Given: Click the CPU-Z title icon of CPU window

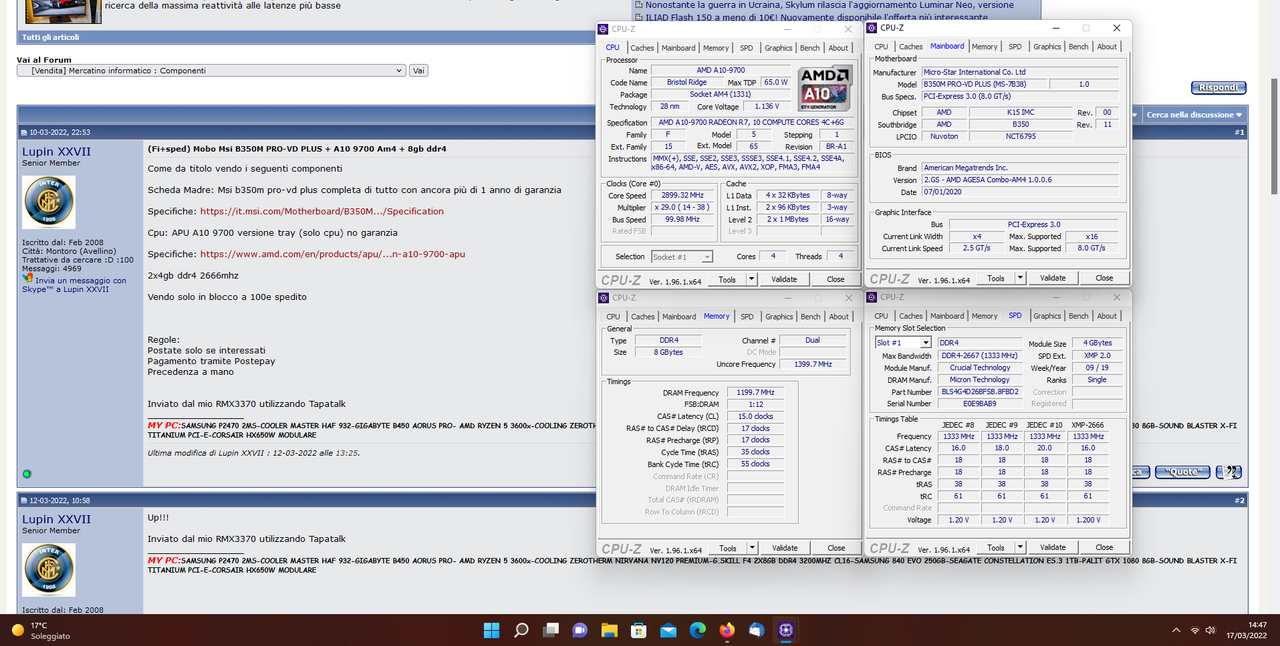Looking at the screenshot, I should 603,28.
